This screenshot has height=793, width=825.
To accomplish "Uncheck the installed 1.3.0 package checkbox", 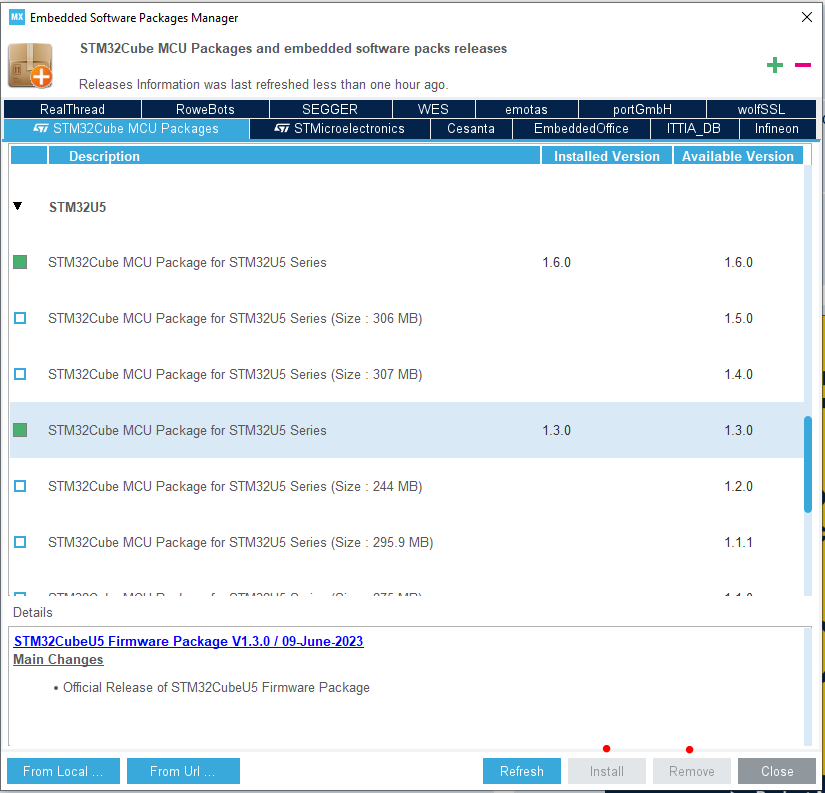I will 19,430.
